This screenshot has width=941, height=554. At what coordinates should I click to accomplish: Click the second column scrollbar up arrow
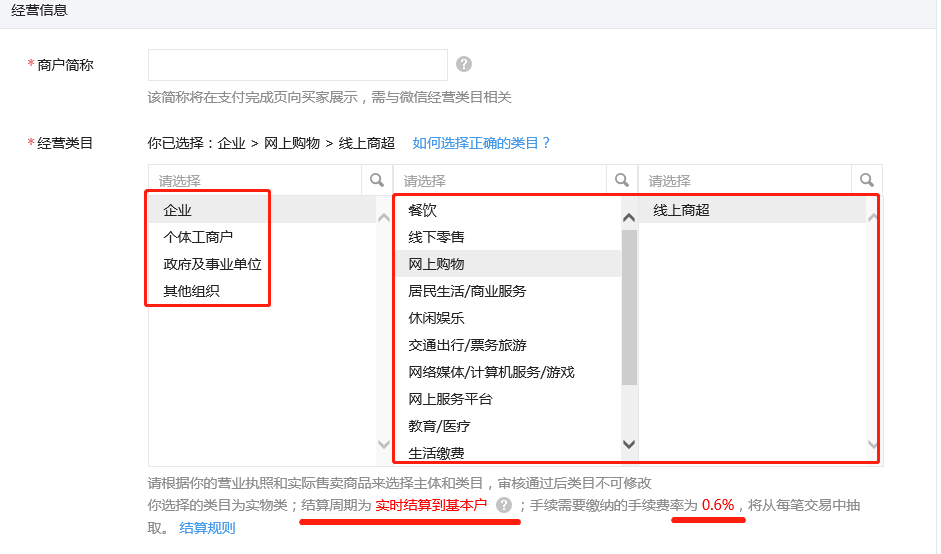(629, 217)
